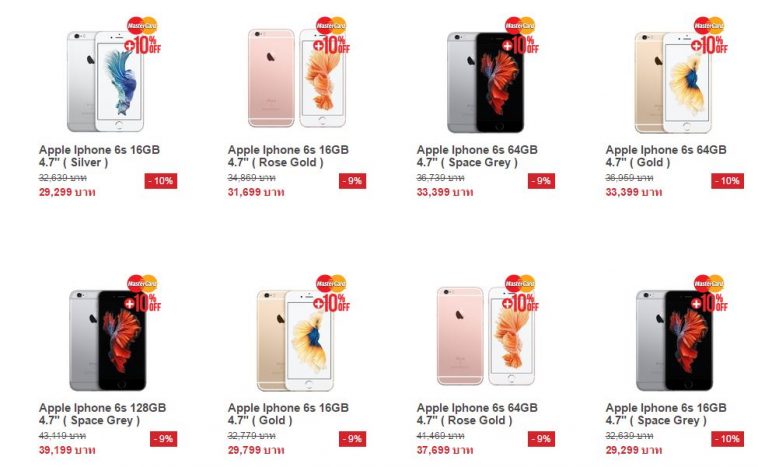Open the iPhone 6s 64GB Gold product image
The image size is (758, 467).
pyautogui.click(x=673, y=82)
